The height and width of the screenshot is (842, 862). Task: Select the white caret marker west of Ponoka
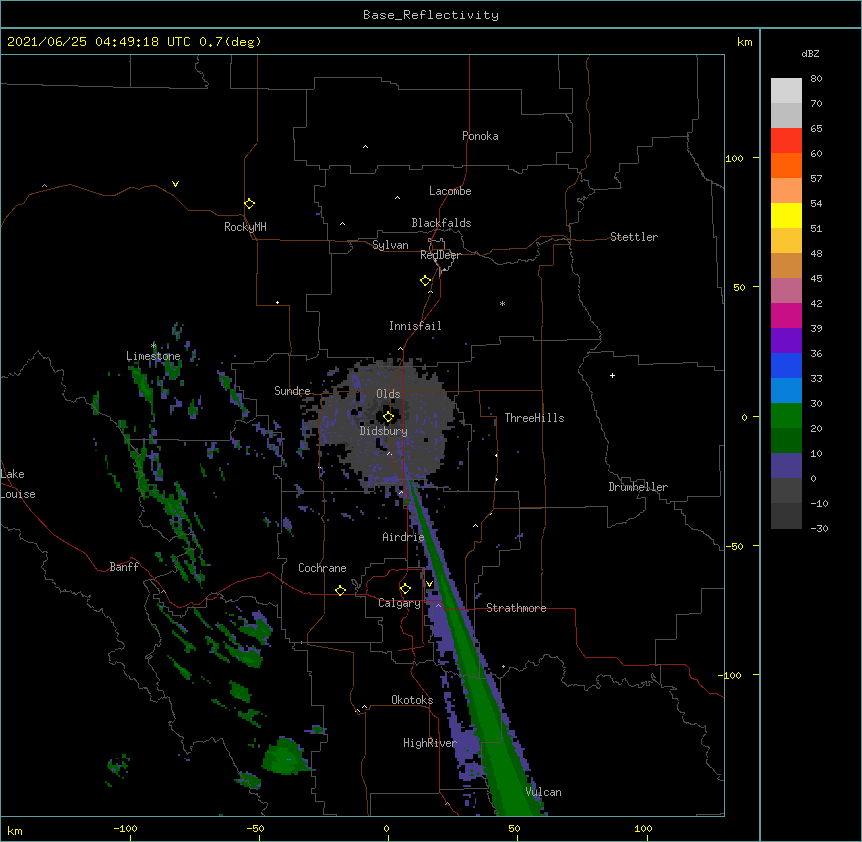(365, 147)
